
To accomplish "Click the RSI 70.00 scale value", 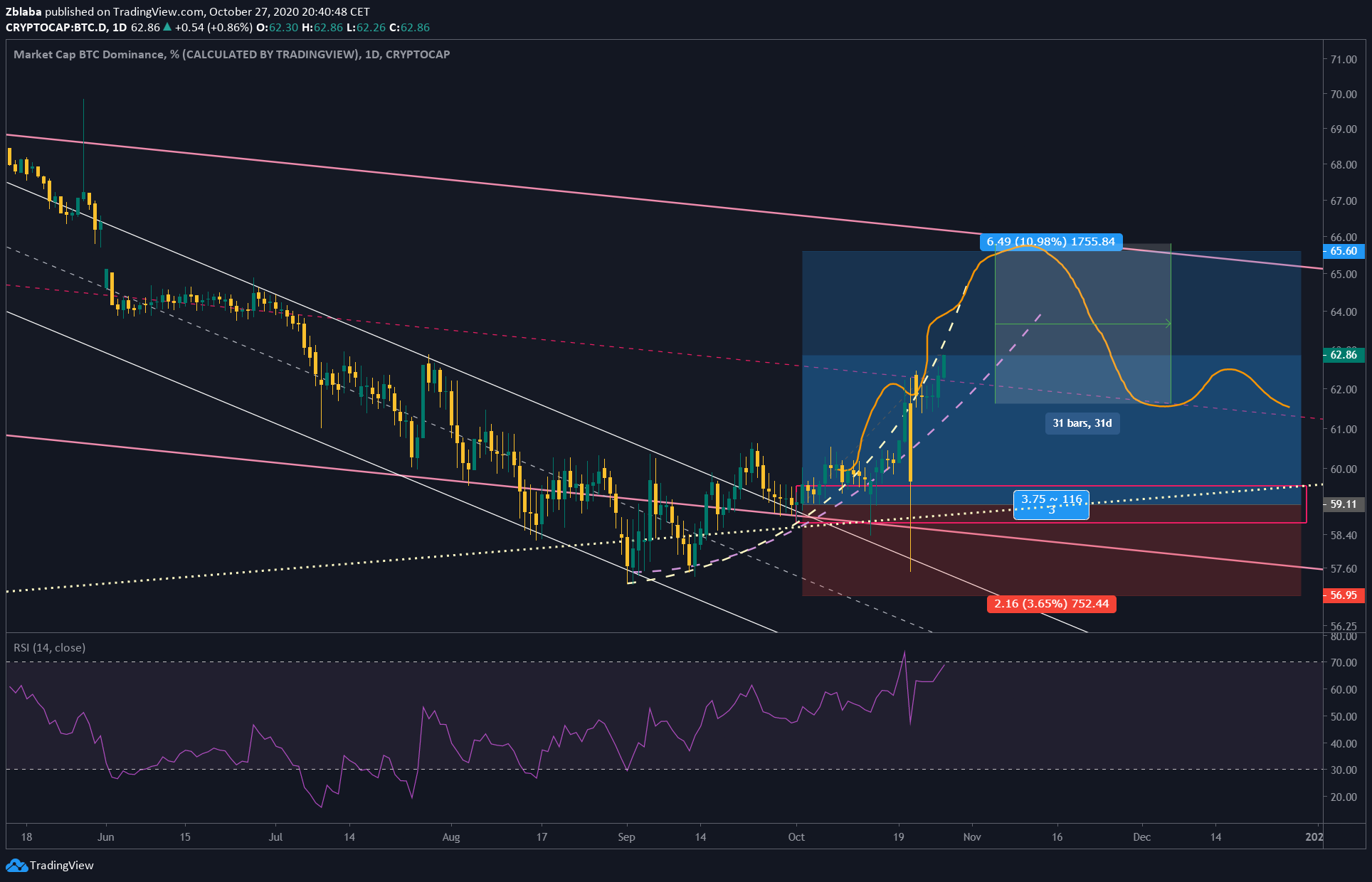I will pos(1344,662).
